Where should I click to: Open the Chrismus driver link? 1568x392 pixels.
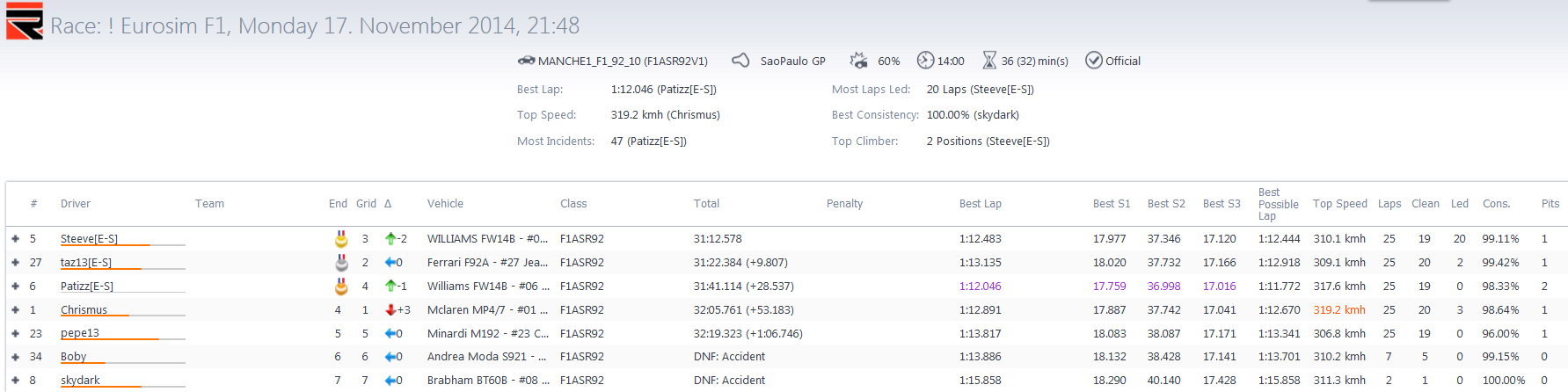84,309
